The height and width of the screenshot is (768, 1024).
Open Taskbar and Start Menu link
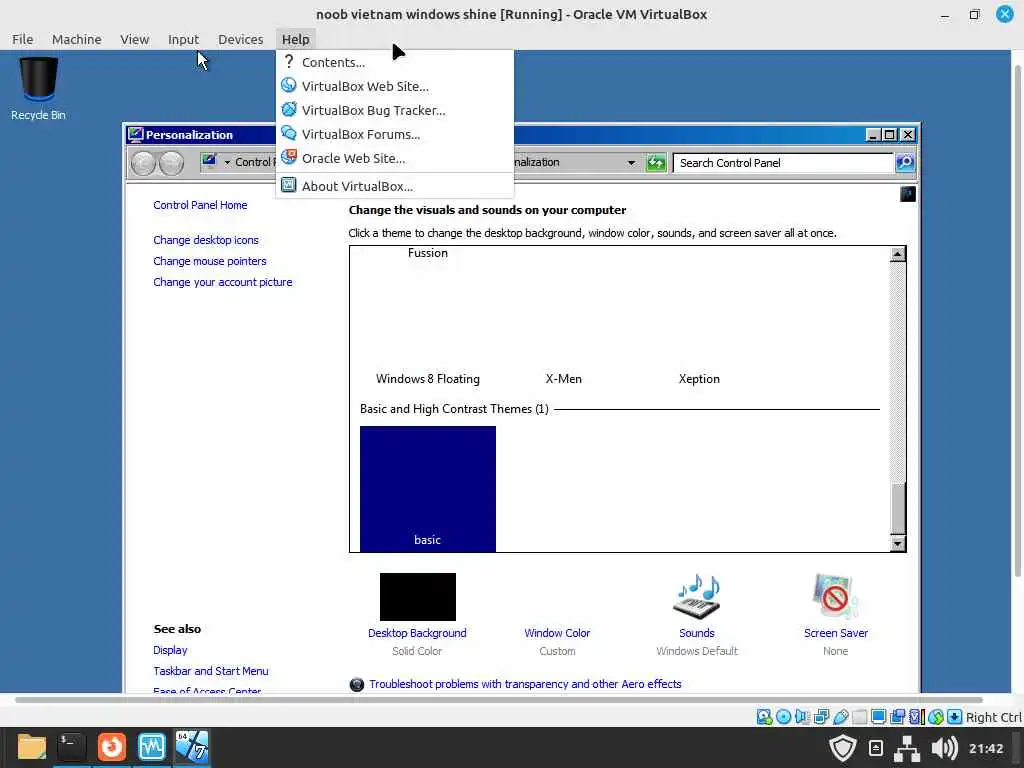tap(210, 671)
